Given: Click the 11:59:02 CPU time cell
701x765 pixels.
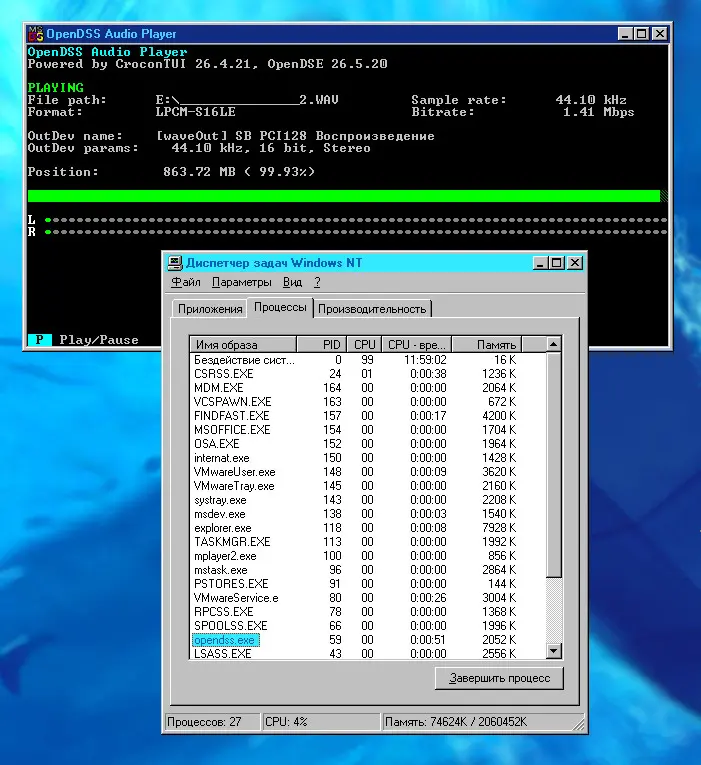Looking at the screenshot, I should [425, 360].
